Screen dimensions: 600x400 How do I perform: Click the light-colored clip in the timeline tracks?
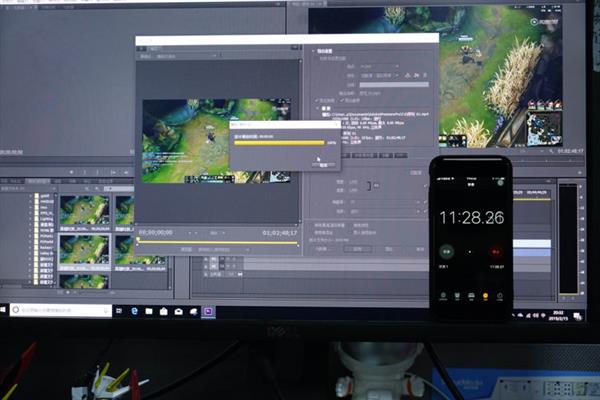click(532, 243)
